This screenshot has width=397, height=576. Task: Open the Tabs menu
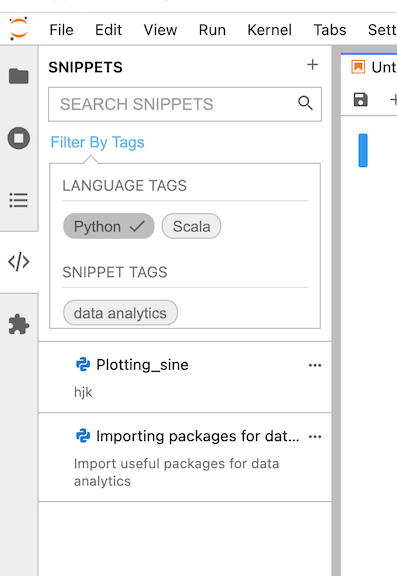pyautogui.click(x=330, y=30)
